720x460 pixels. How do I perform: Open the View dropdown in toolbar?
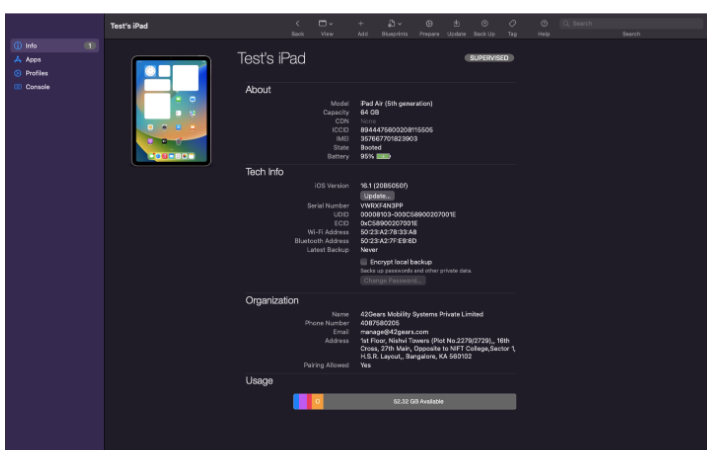[326, 23]
